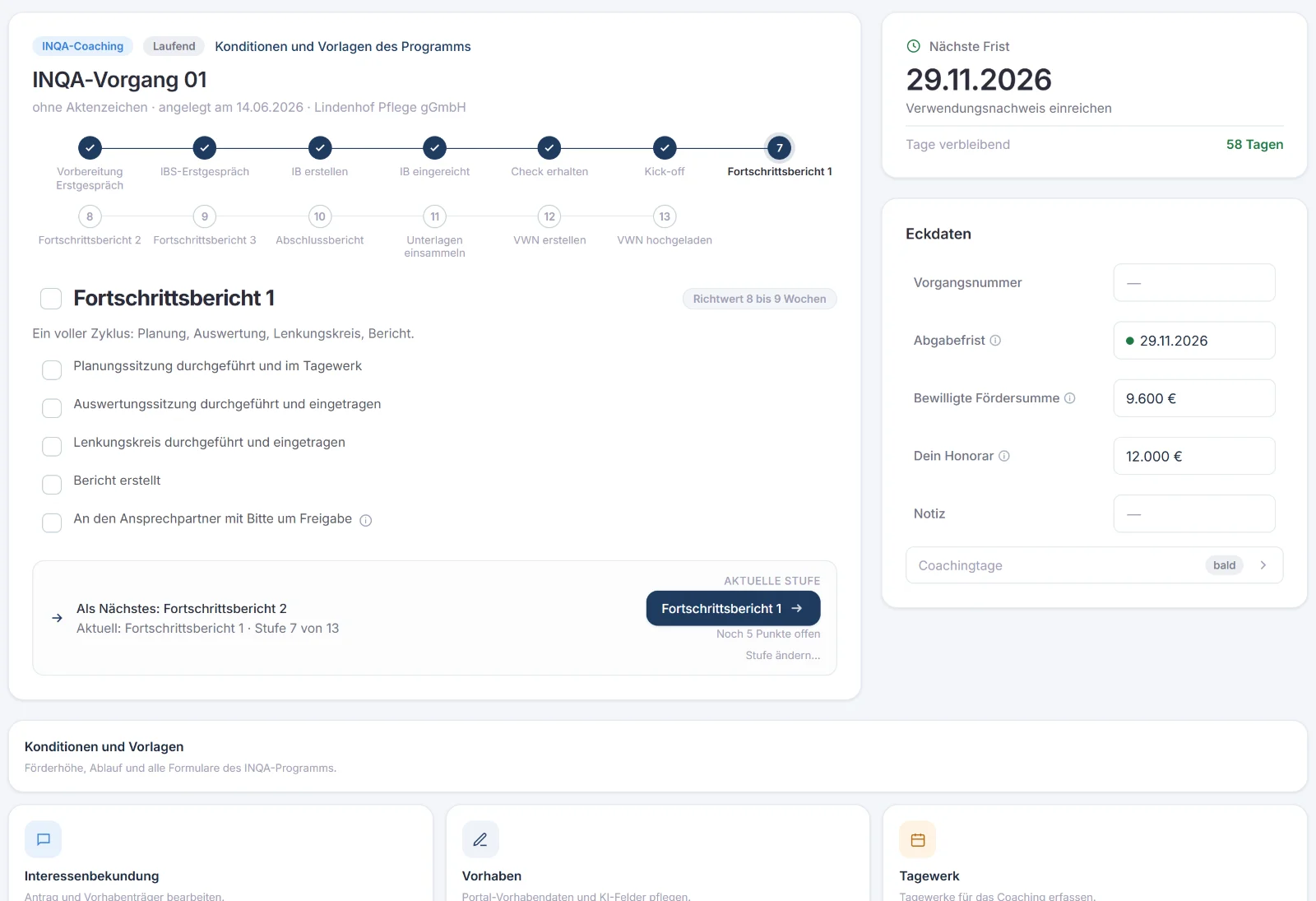The image size is (1316, 901).
Task: Select step 12 VWN erstellen circle
Action: click(x=549, y=216)
